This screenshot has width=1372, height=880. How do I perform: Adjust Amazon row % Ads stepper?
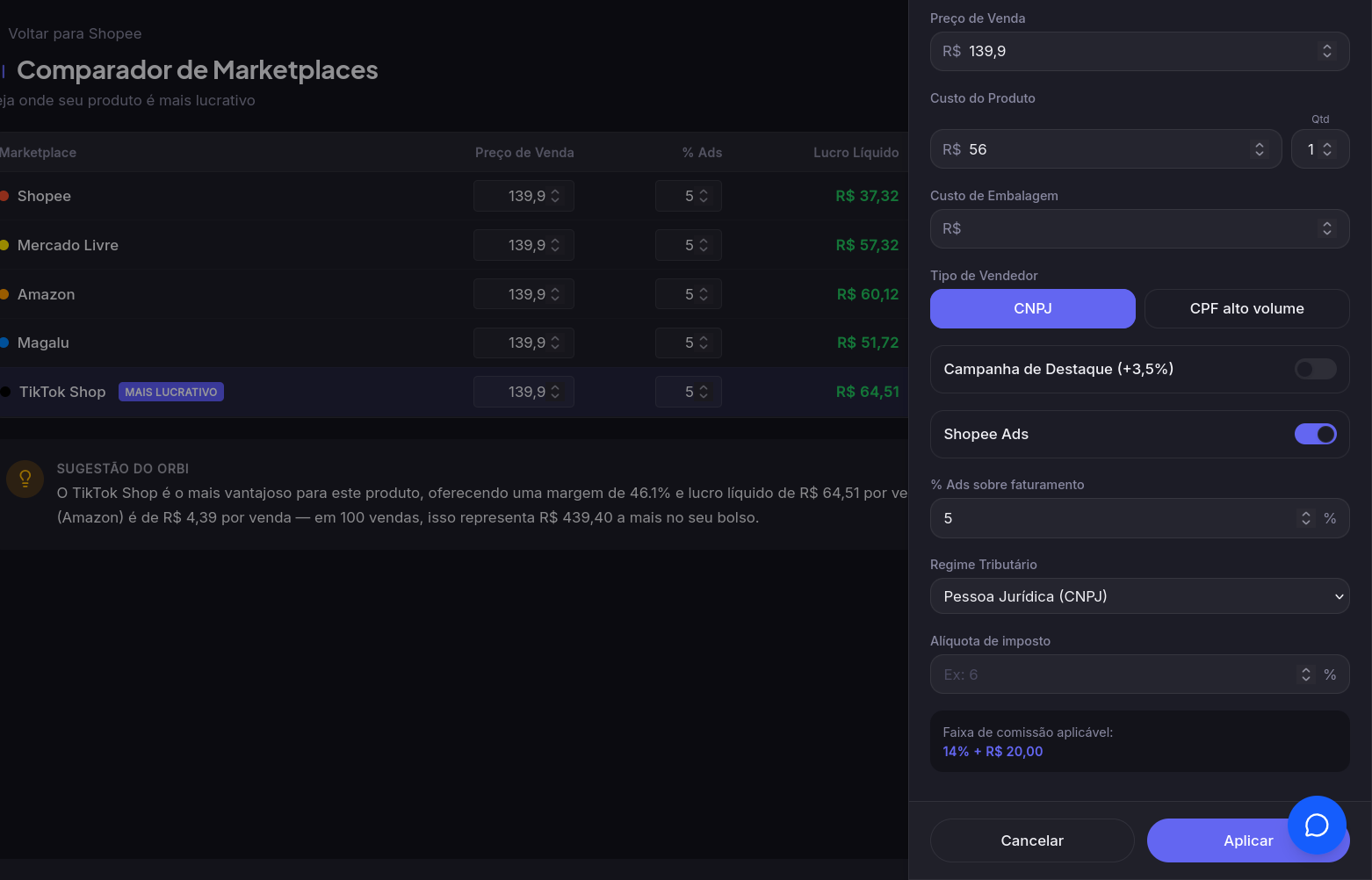point(704,294)
